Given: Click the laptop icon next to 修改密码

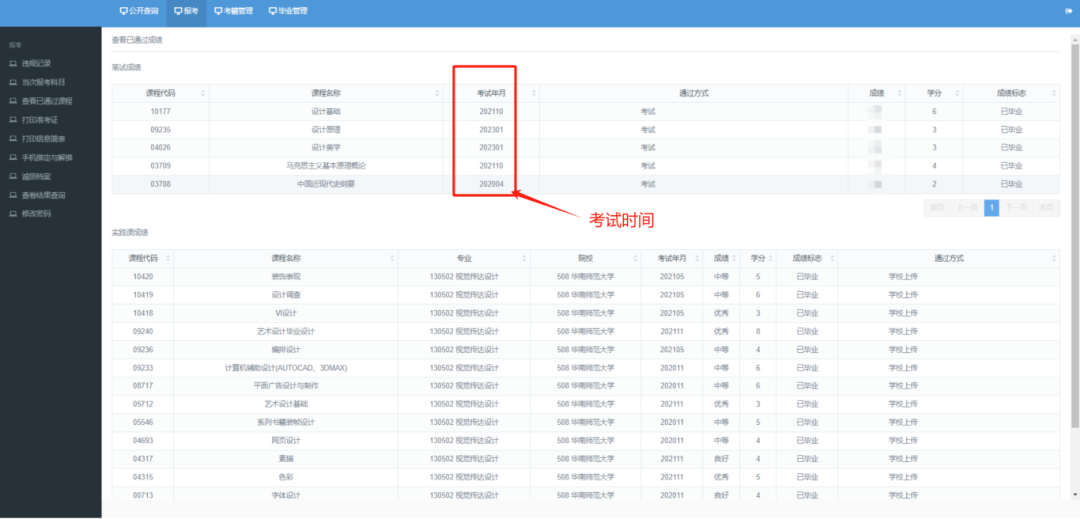Looking at the screenshot, I should point(13,214).
